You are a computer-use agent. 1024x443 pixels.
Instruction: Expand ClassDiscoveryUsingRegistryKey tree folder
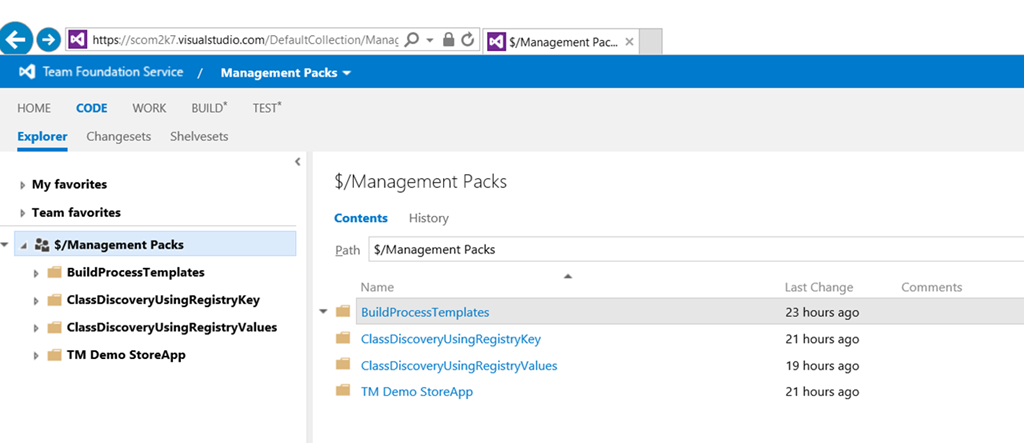click(x=36, y=301)
